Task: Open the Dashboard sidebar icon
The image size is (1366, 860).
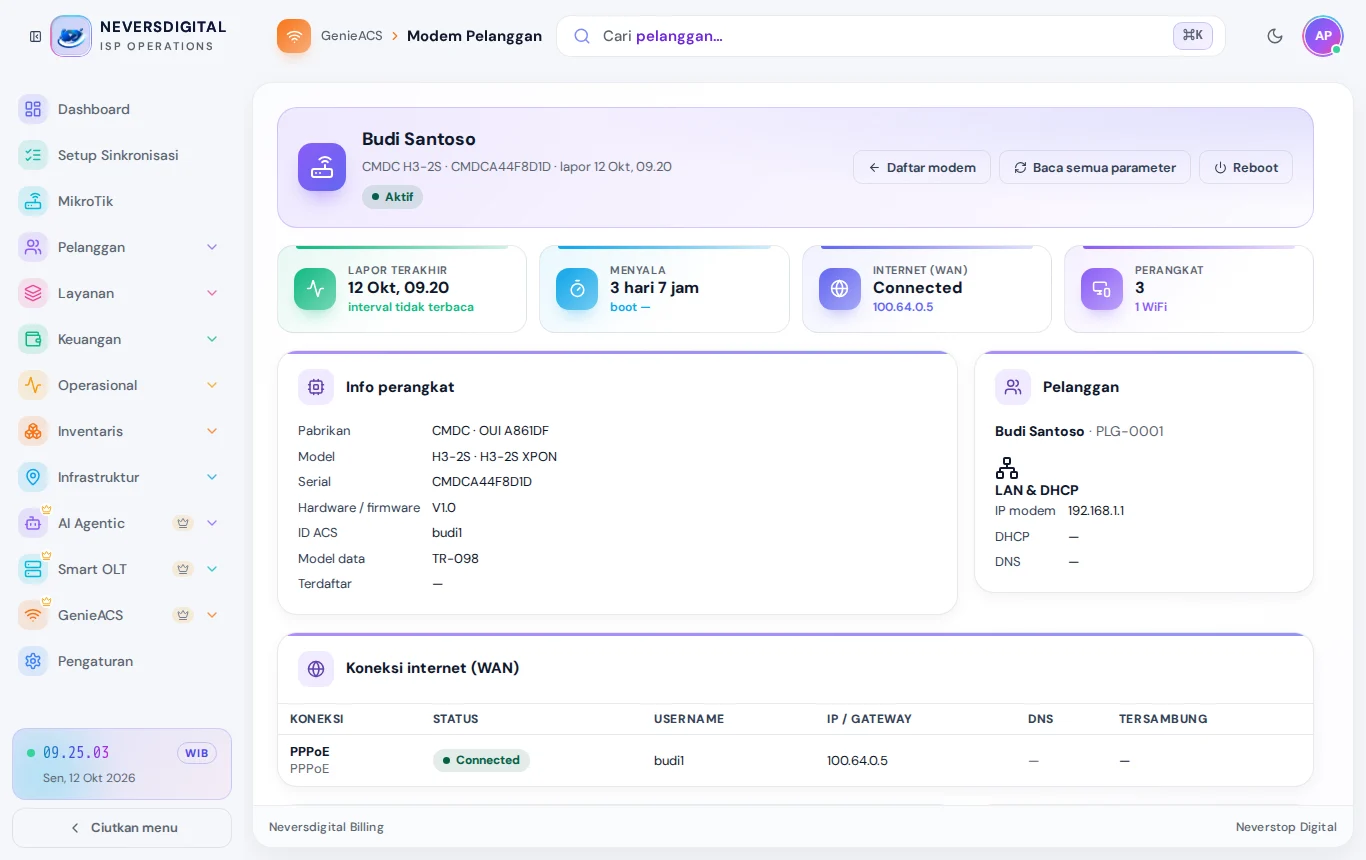Action: (33, 109)
